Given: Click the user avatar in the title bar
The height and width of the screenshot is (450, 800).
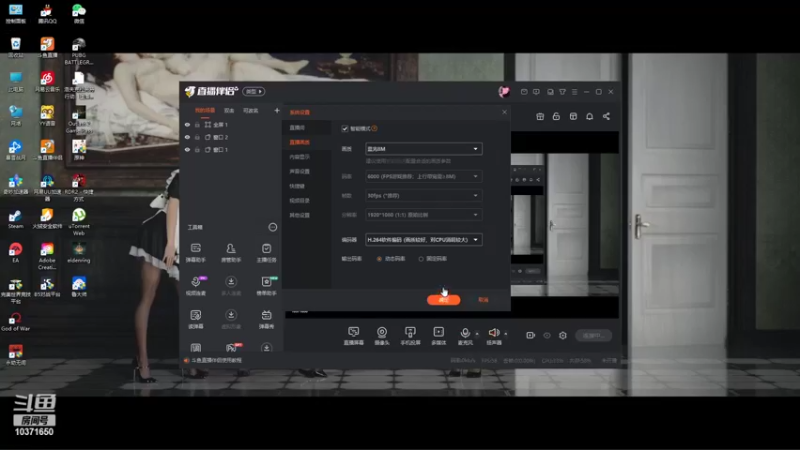Looking at the screenshot, I should (x=504, y=91).
